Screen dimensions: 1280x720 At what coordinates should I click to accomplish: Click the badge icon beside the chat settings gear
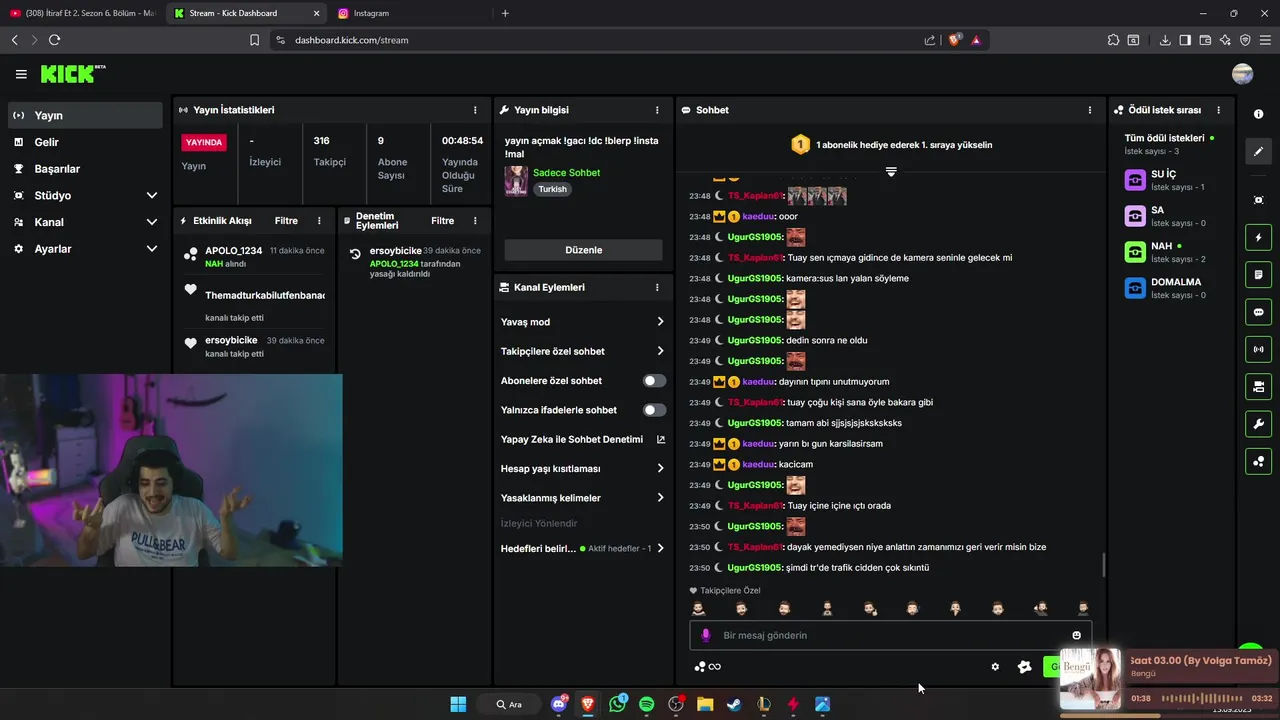click(x=1024, y=667)
